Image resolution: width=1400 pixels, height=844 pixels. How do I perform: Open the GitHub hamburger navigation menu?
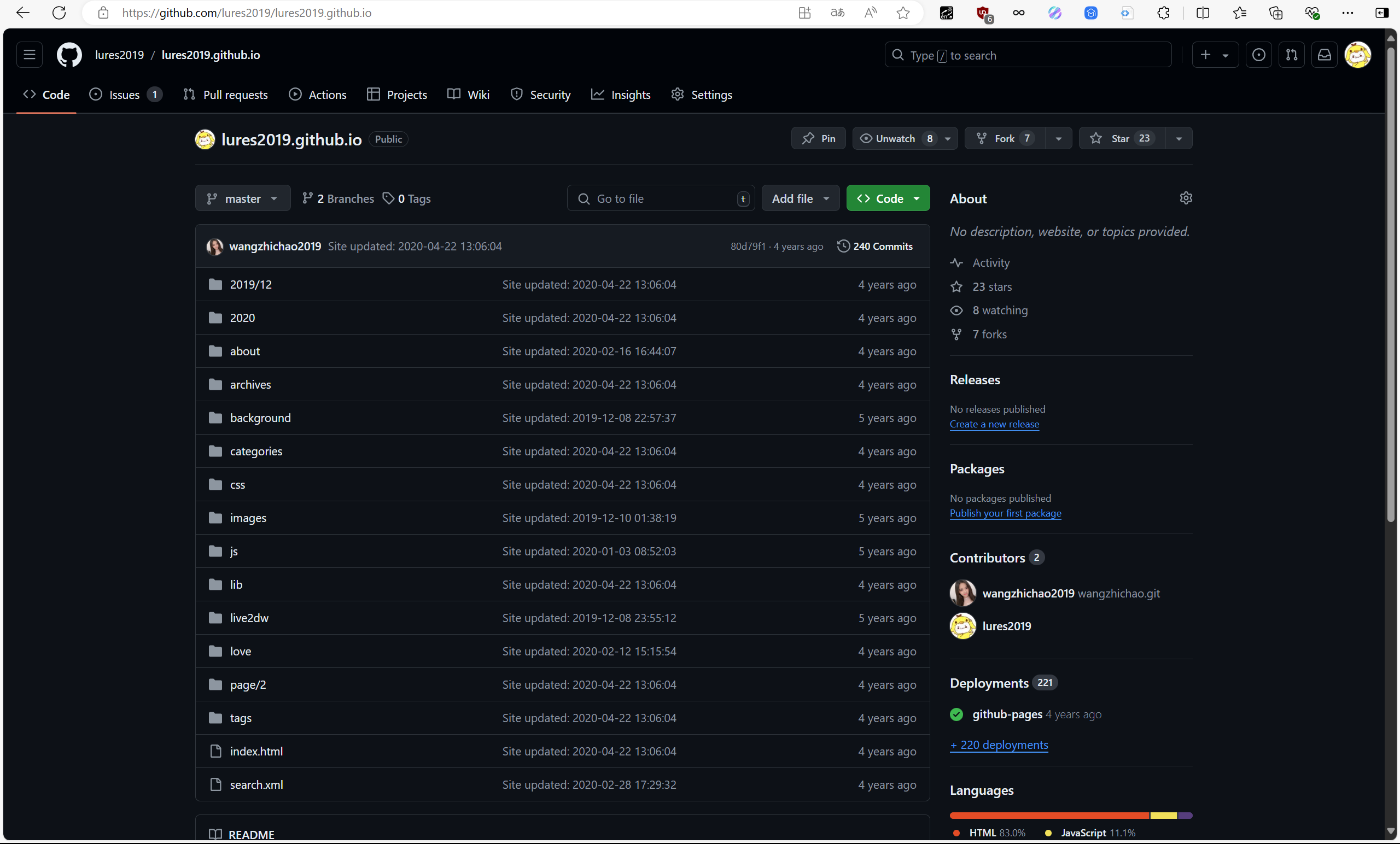tap(30, 55)
